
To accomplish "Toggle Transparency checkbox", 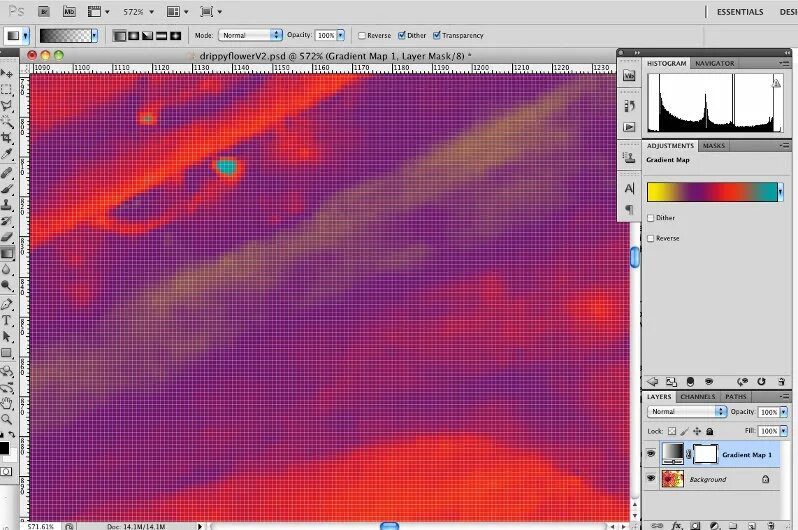I will tap(437, 35).
